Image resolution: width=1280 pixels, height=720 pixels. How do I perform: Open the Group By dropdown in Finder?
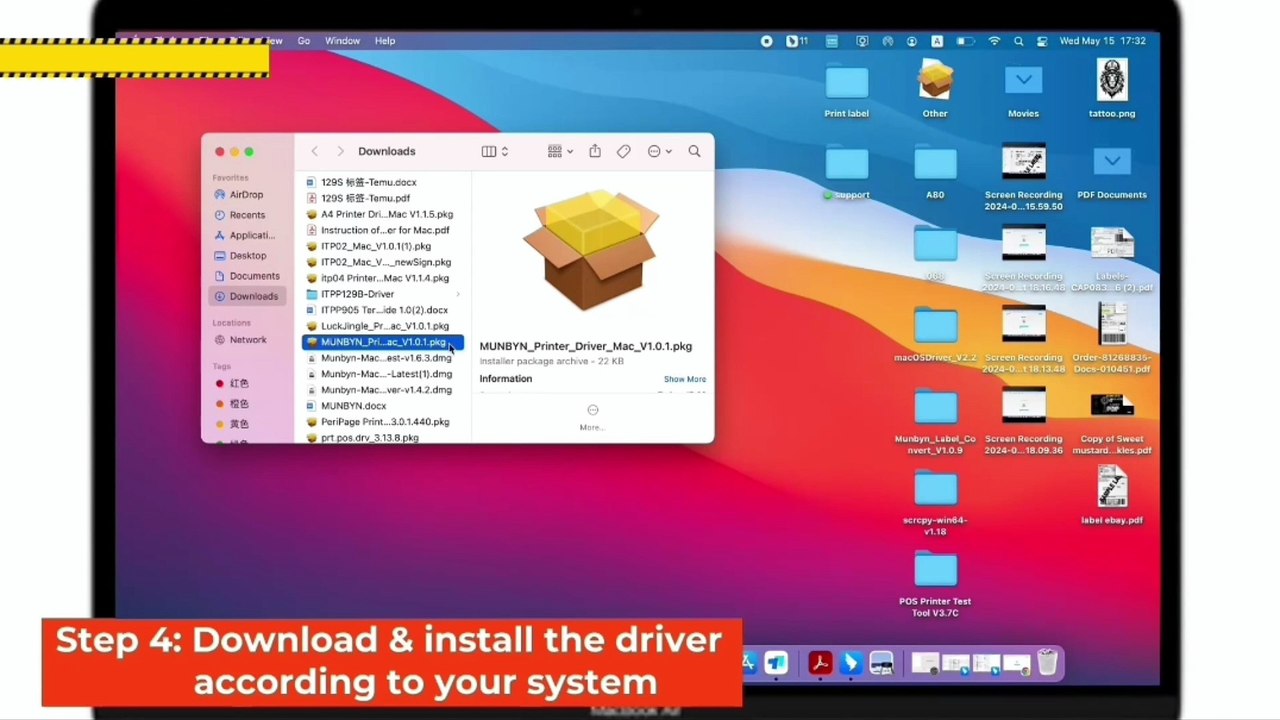[560, 151]
